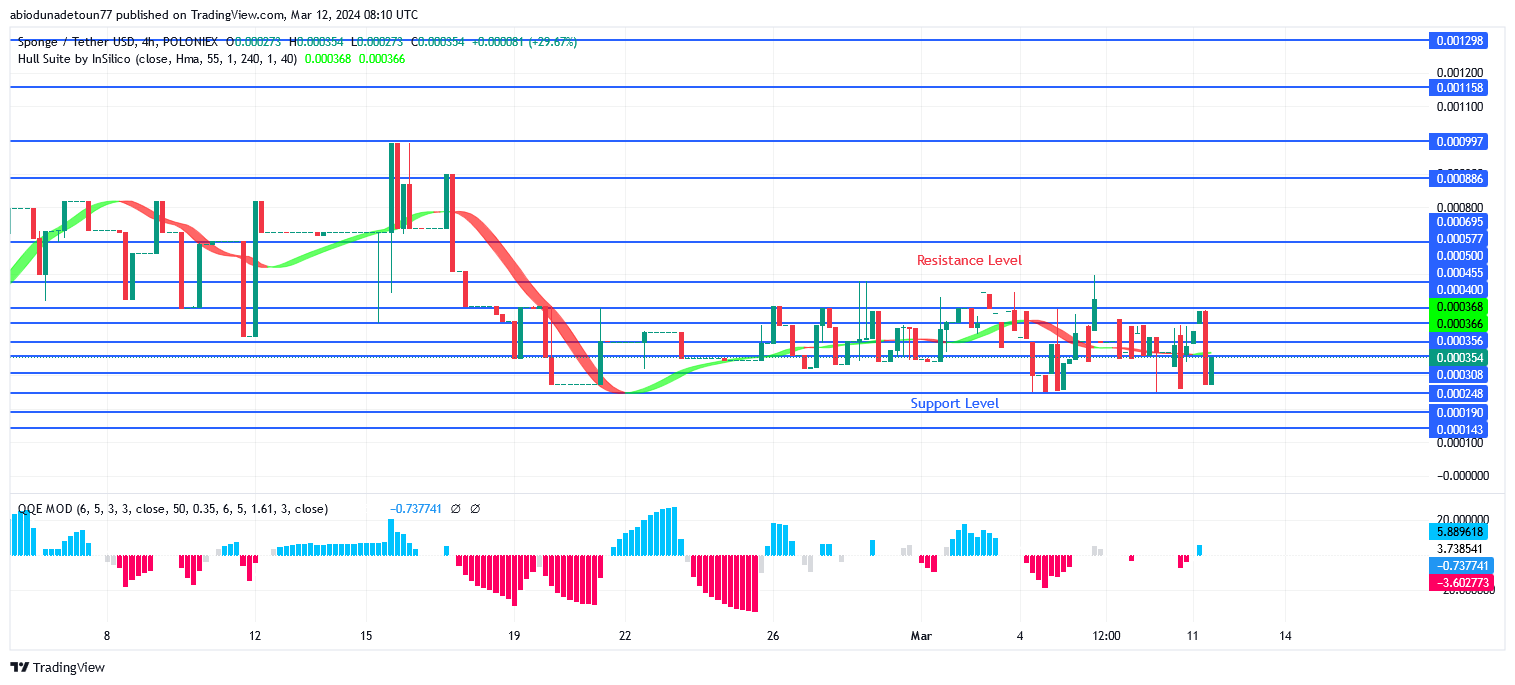Select the Support Level text label

point(954,404)
